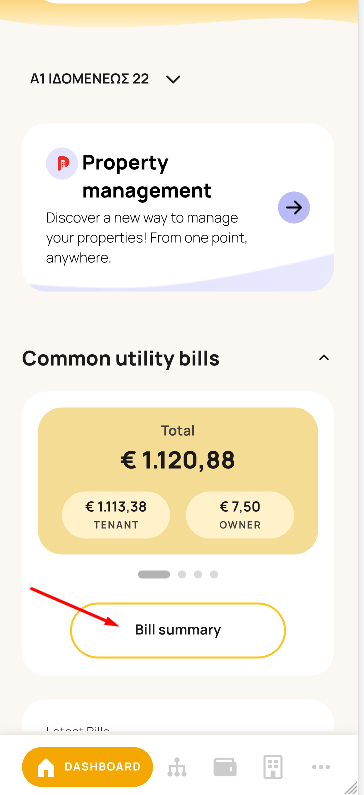Image resolution: width=364 pixels, height=795 pixels.
Task: Select the € 7,50 Owner pill
Action: [x=240, y=515]
